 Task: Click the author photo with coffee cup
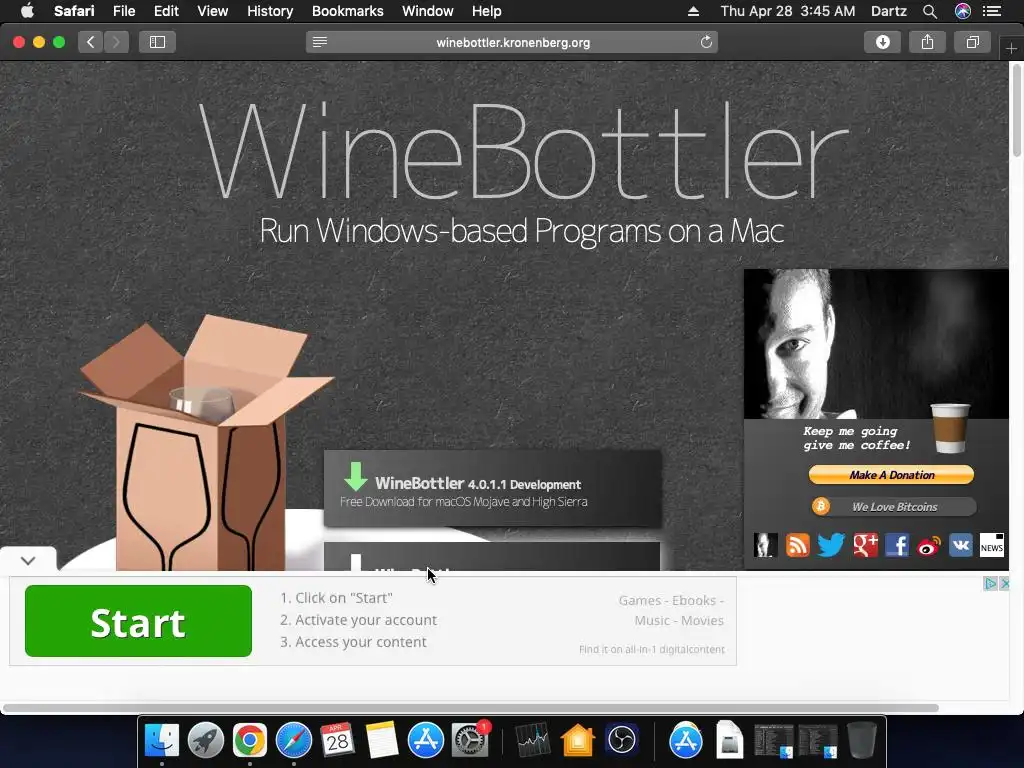(x=876, y=344)
